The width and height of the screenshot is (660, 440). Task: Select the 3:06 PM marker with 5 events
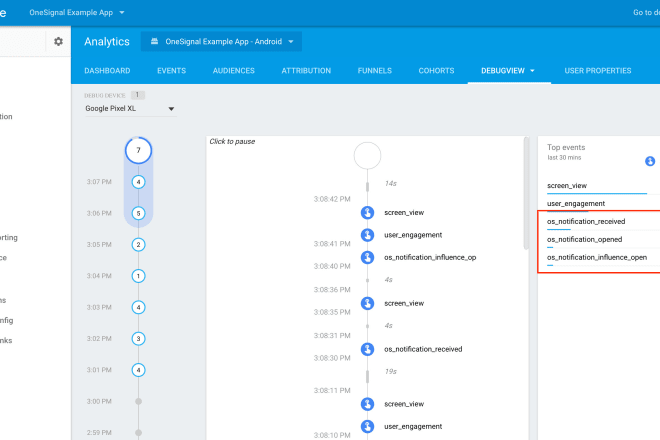click(x=138, y=213)
